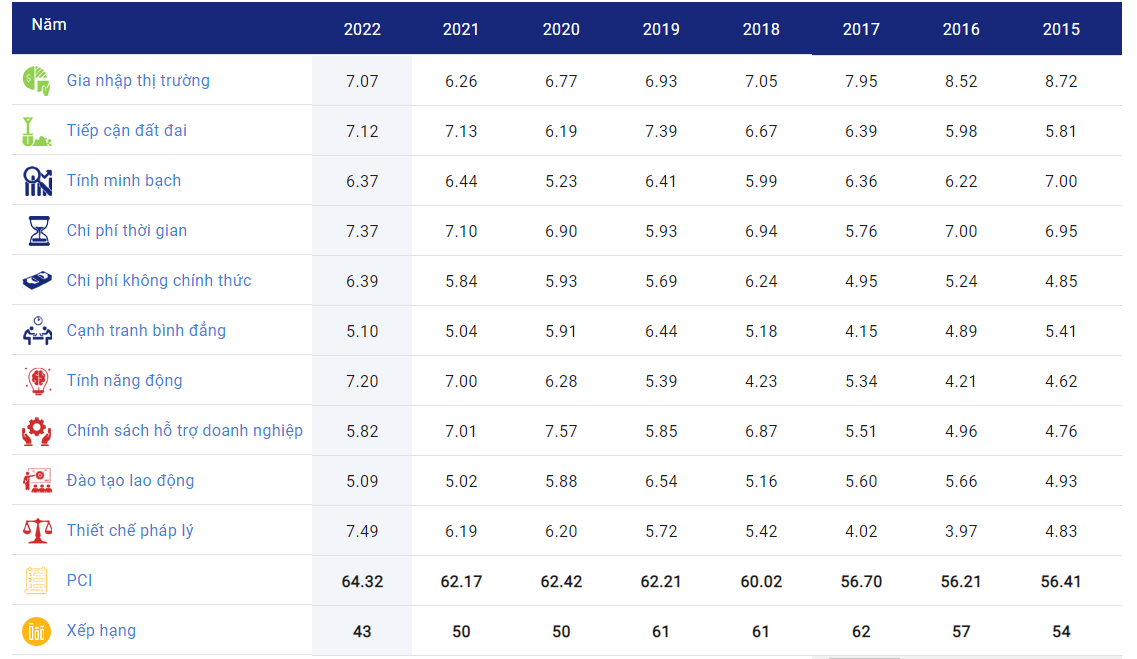Open the Tính minh bạch link
Image resolution: width=1137 pixels, height=659 pixels.
[x=124, y=181]
